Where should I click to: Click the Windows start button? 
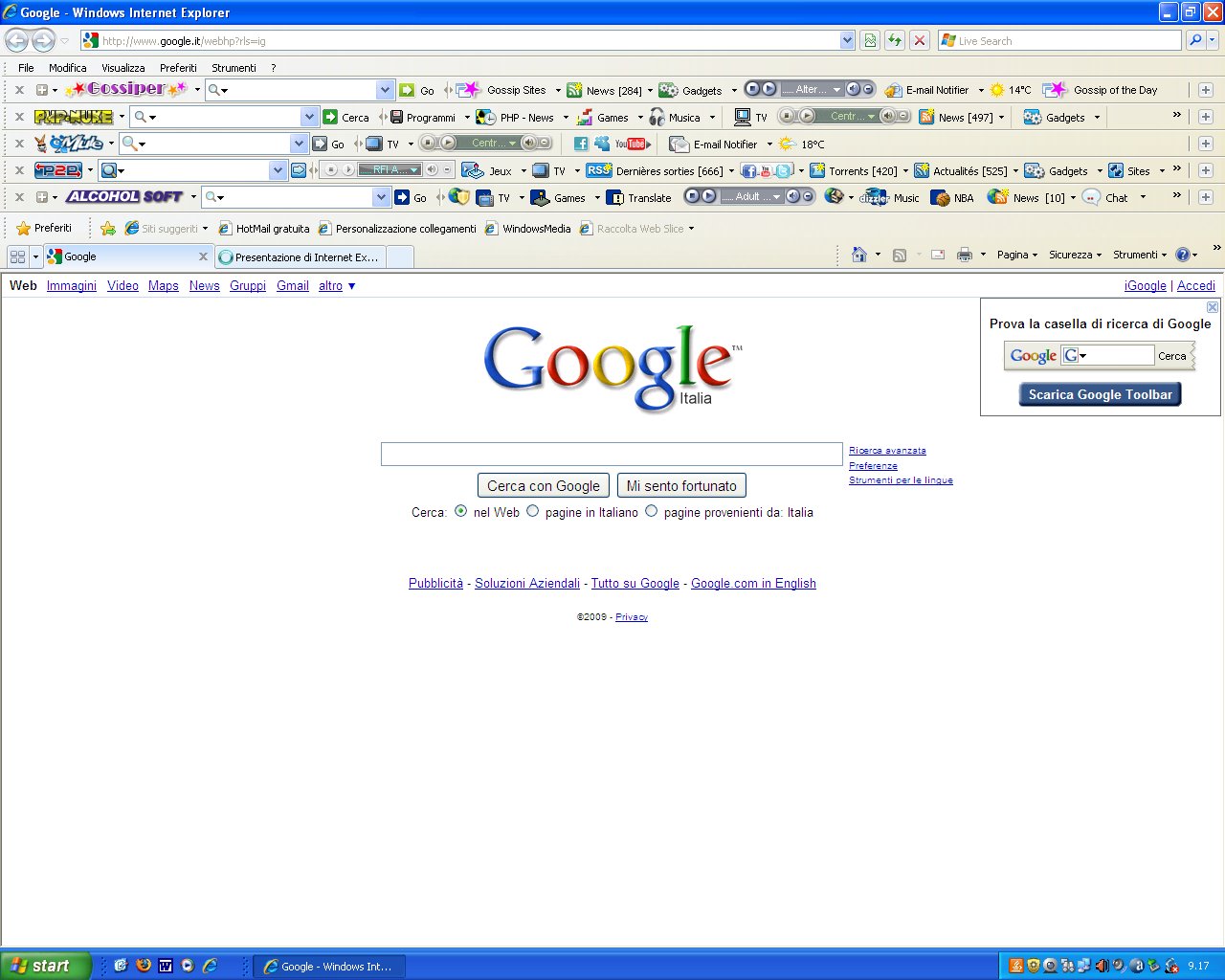[x=46, y=966]
